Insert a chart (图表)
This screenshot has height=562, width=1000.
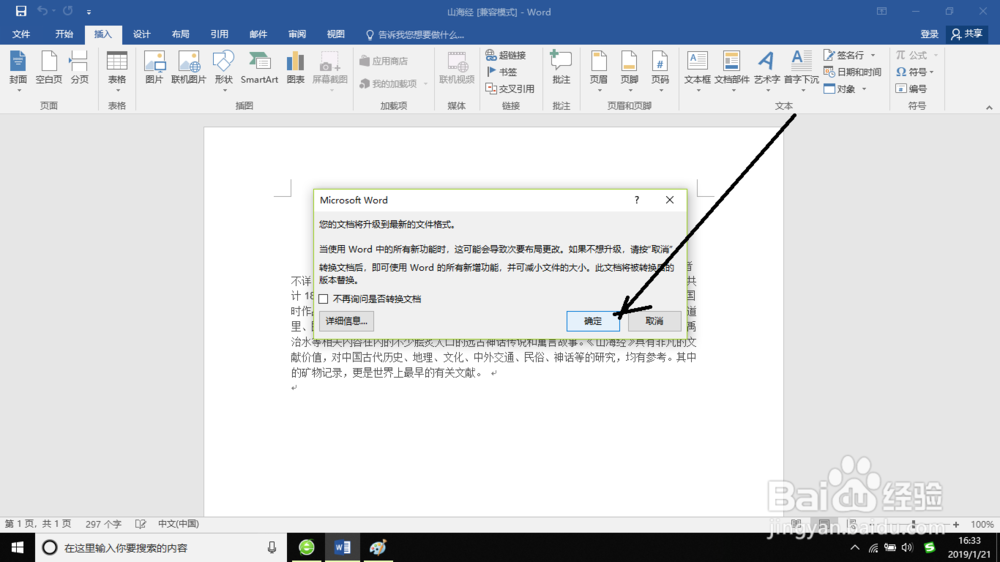[x=295, y=68]
